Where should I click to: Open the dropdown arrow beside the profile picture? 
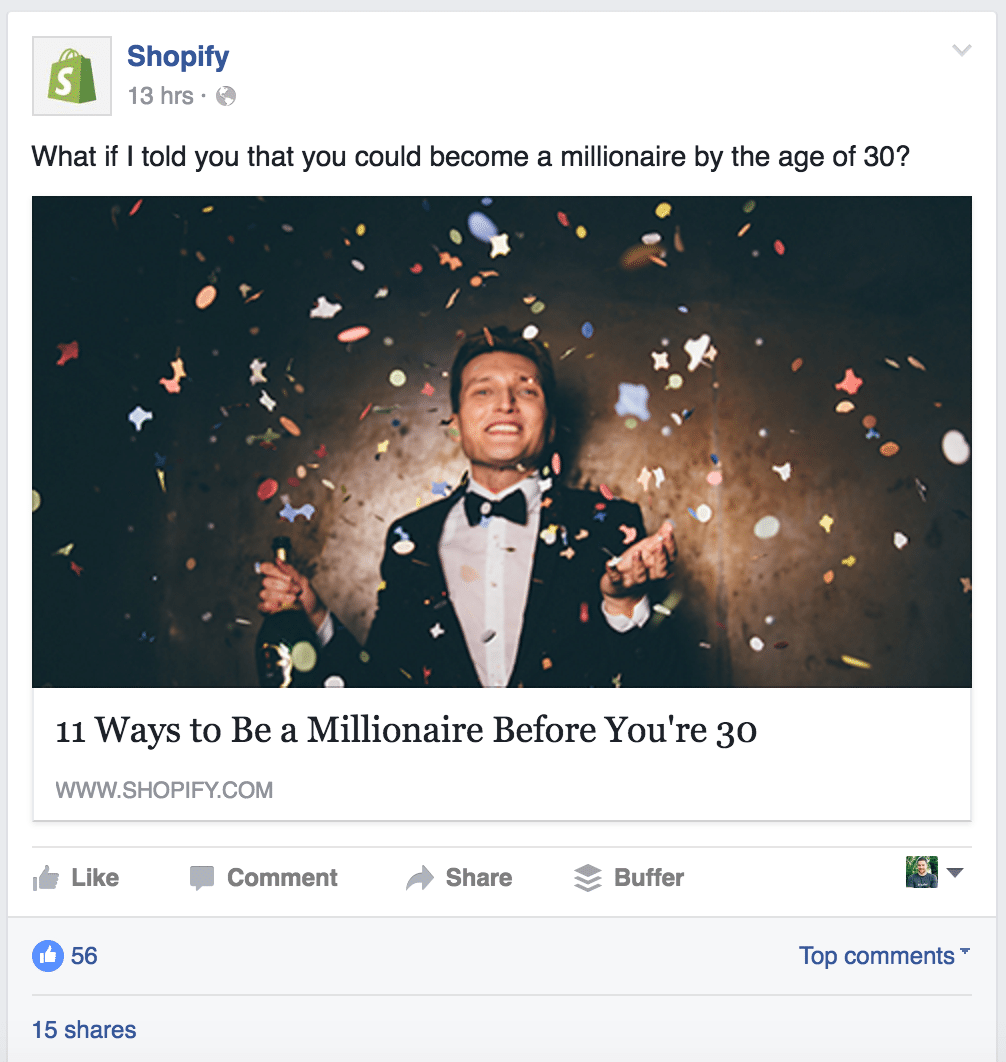pos(953,873)
